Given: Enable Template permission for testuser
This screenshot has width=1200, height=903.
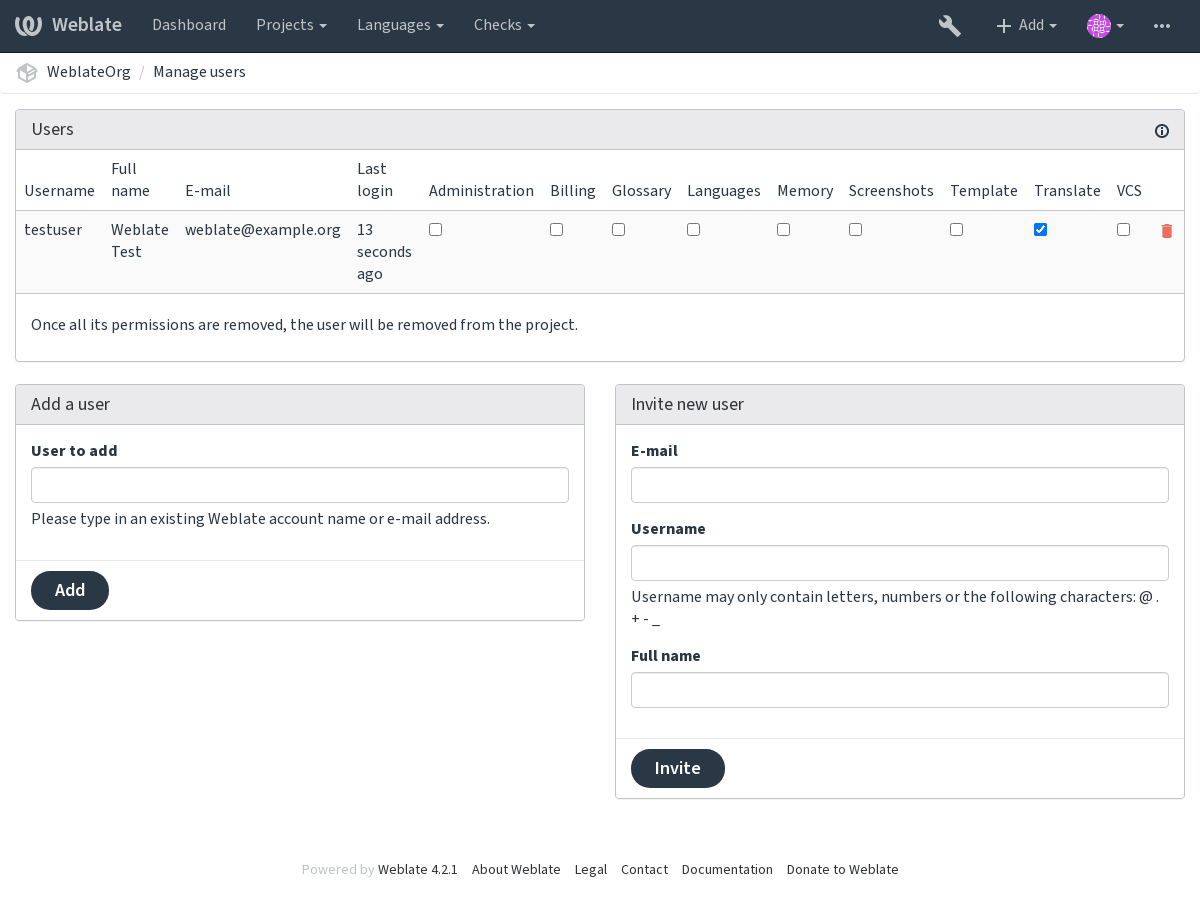Looking at the screenshot, I should coord(956,229).
